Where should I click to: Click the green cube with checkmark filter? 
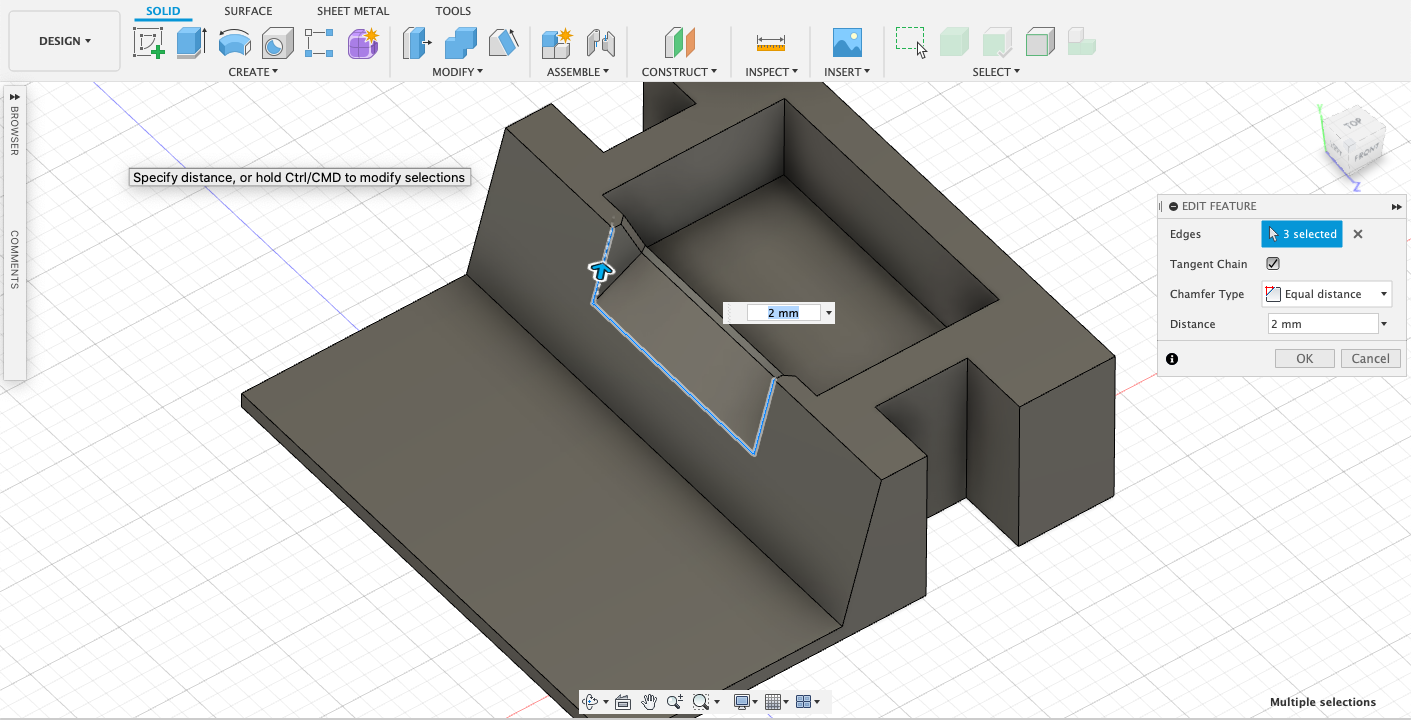[997, 43]
